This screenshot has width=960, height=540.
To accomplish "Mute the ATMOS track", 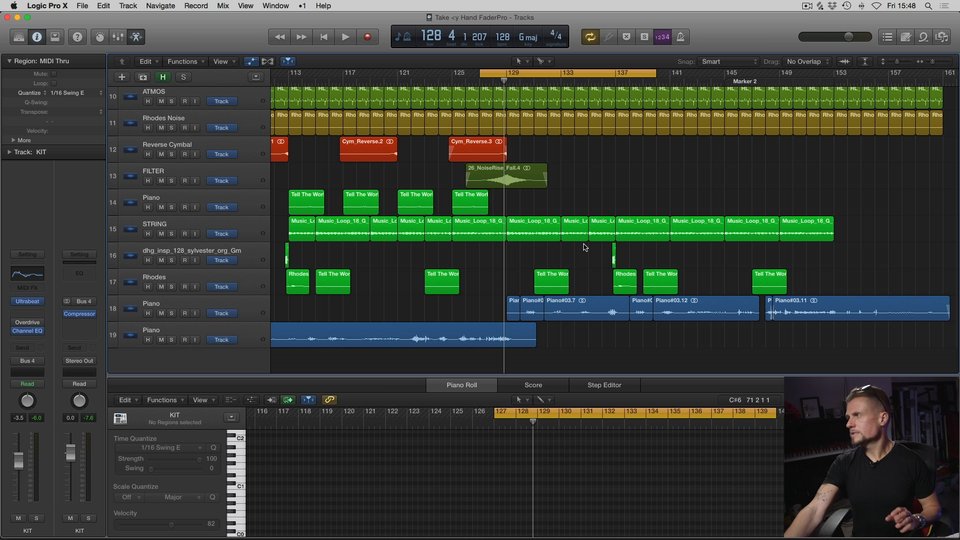I will tap(160, 101).
